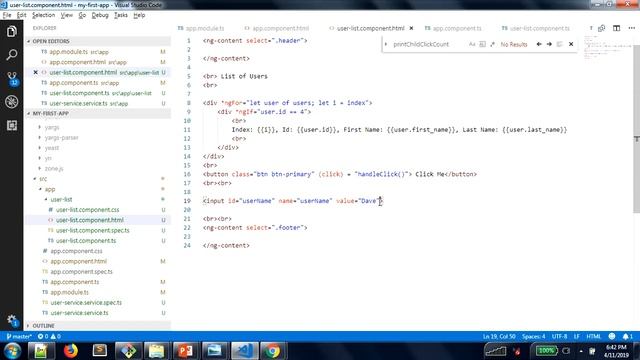Open the Extensions view in activity bar
Screen dimensions: 640x360
(x=11, y=125)
